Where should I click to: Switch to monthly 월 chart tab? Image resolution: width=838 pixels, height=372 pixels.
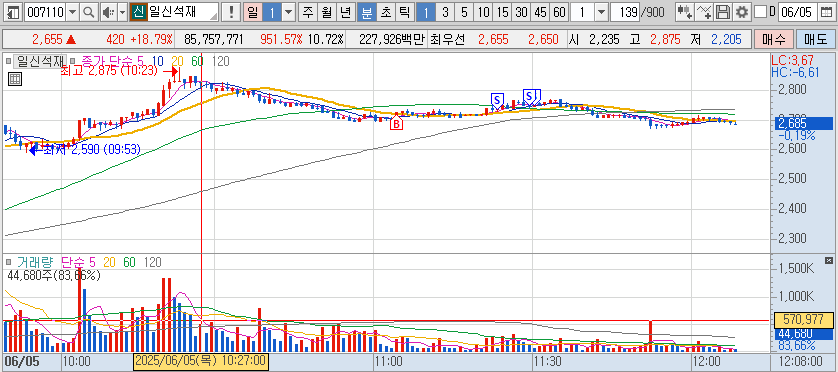(x=327, y=12)
